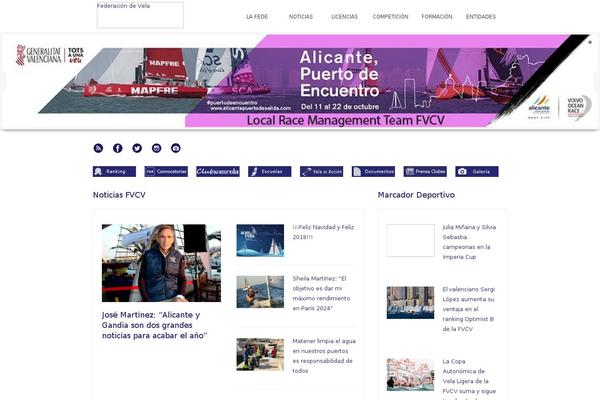
Task: Open the Twitter profile icon
Action: pos(137,148)
